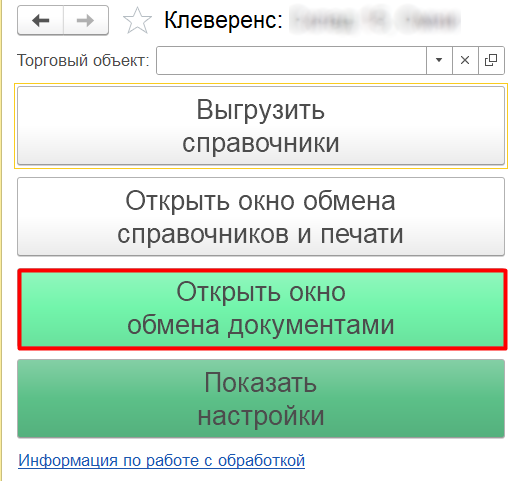Launch the red-outlined document exchange button
Screen dimensions: 514x481
pyautogui.click(x=262, y=309)
